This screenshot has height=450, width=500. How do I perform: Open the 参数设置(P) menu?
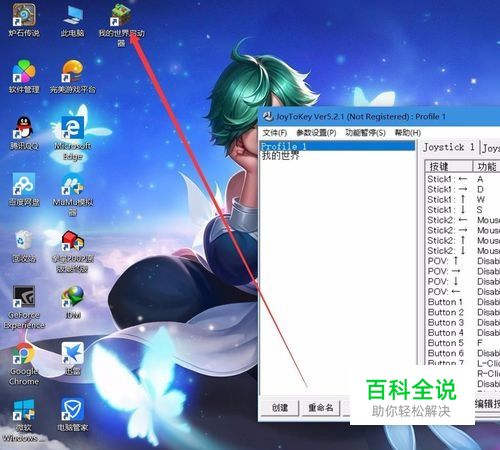click(316, 133)
